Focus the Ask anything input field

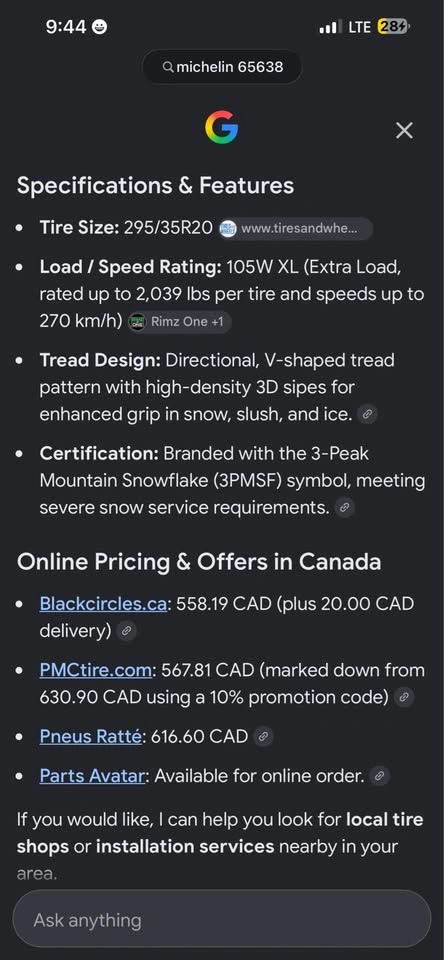(222, 919)
